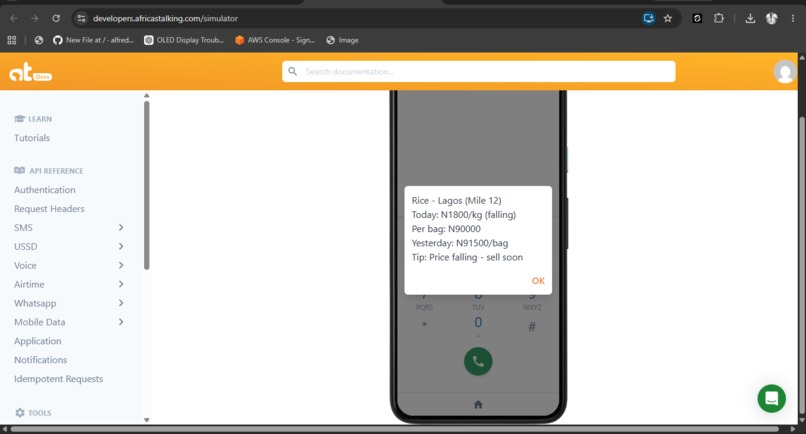Open the OLED Display Troub... bookmark

tap(184, 40)
